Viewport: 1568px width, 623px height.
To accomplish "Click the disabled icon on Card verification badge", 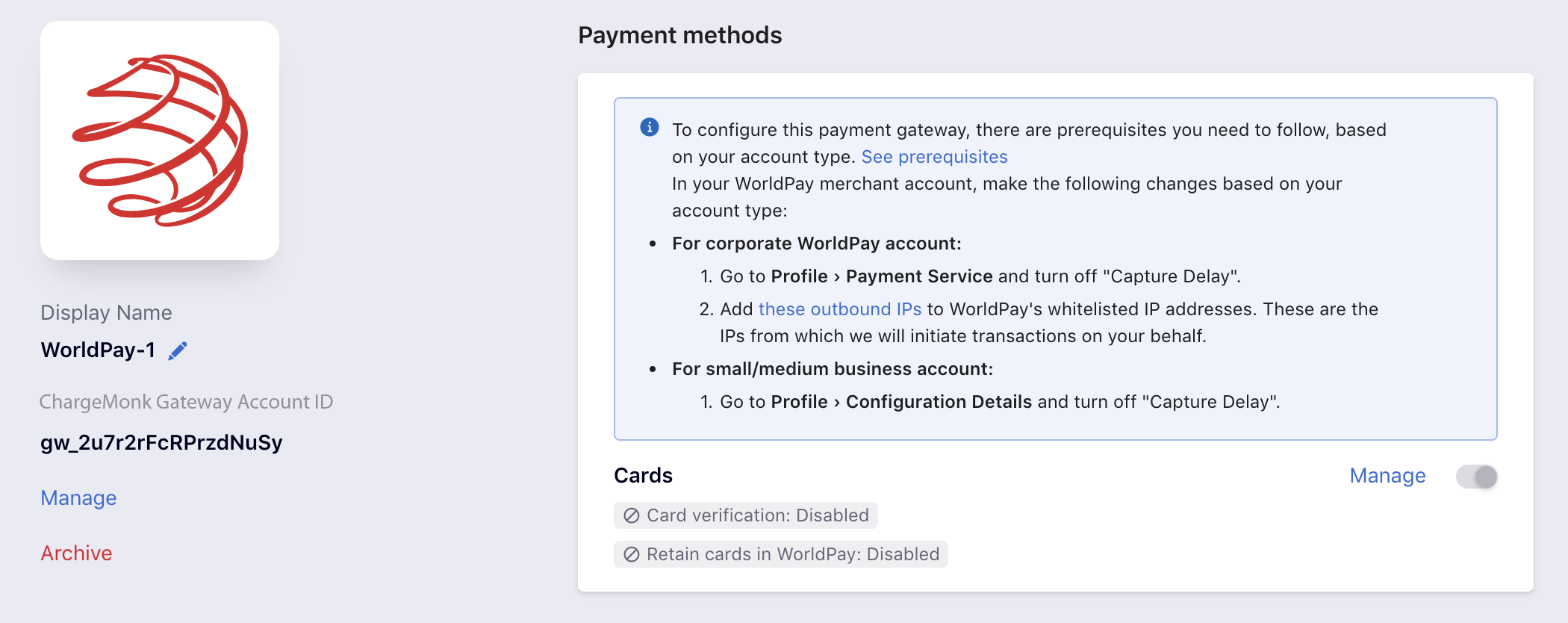I will [x=632, y=515].
